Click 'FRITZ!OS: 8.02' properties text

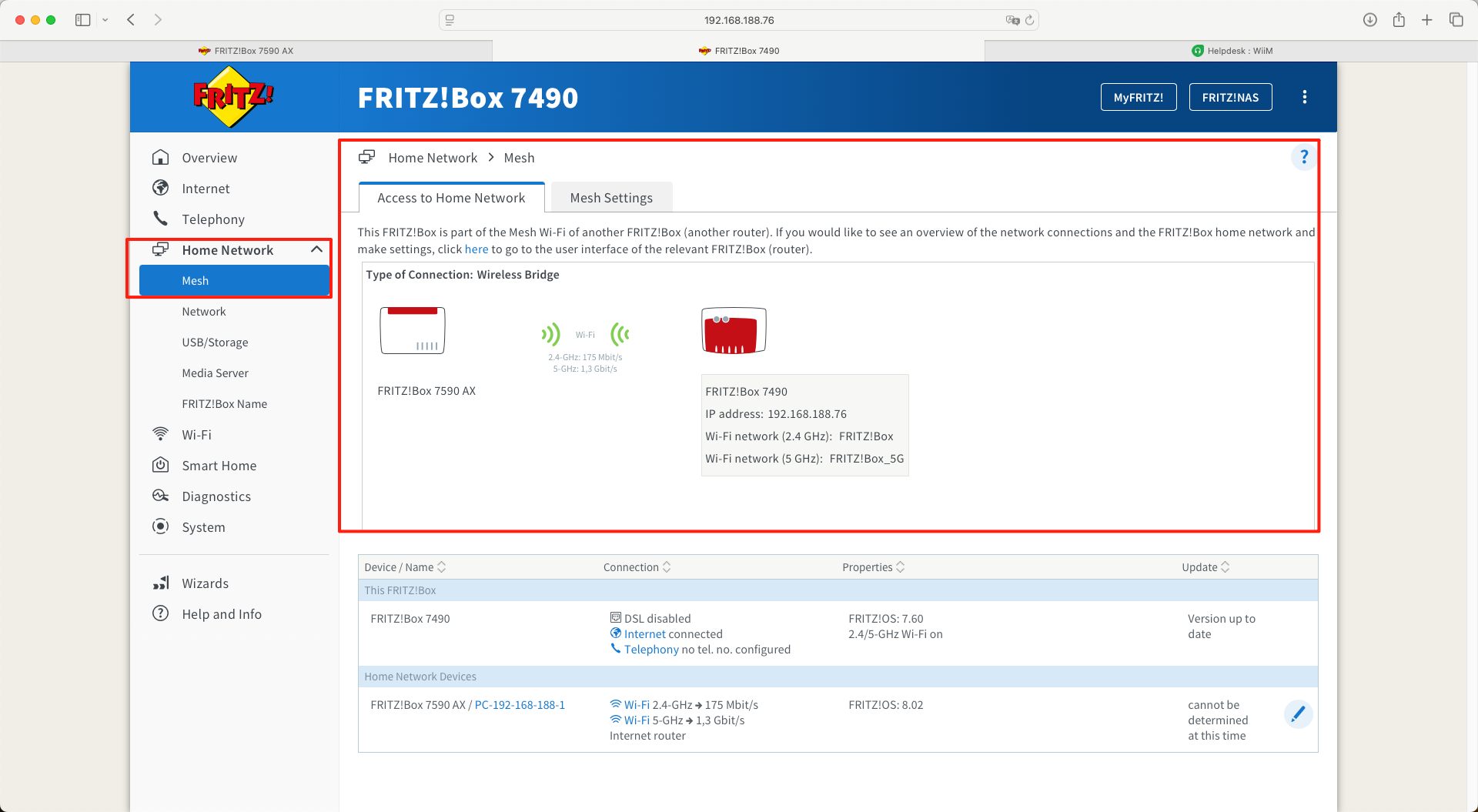pyautogui.click(x=885, y=704)
